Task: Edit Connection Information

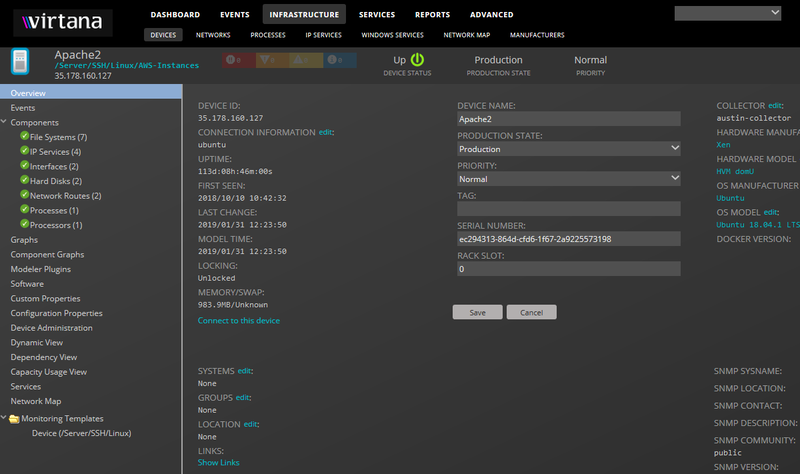Action: pyautogui.click(x=325, y=132)
